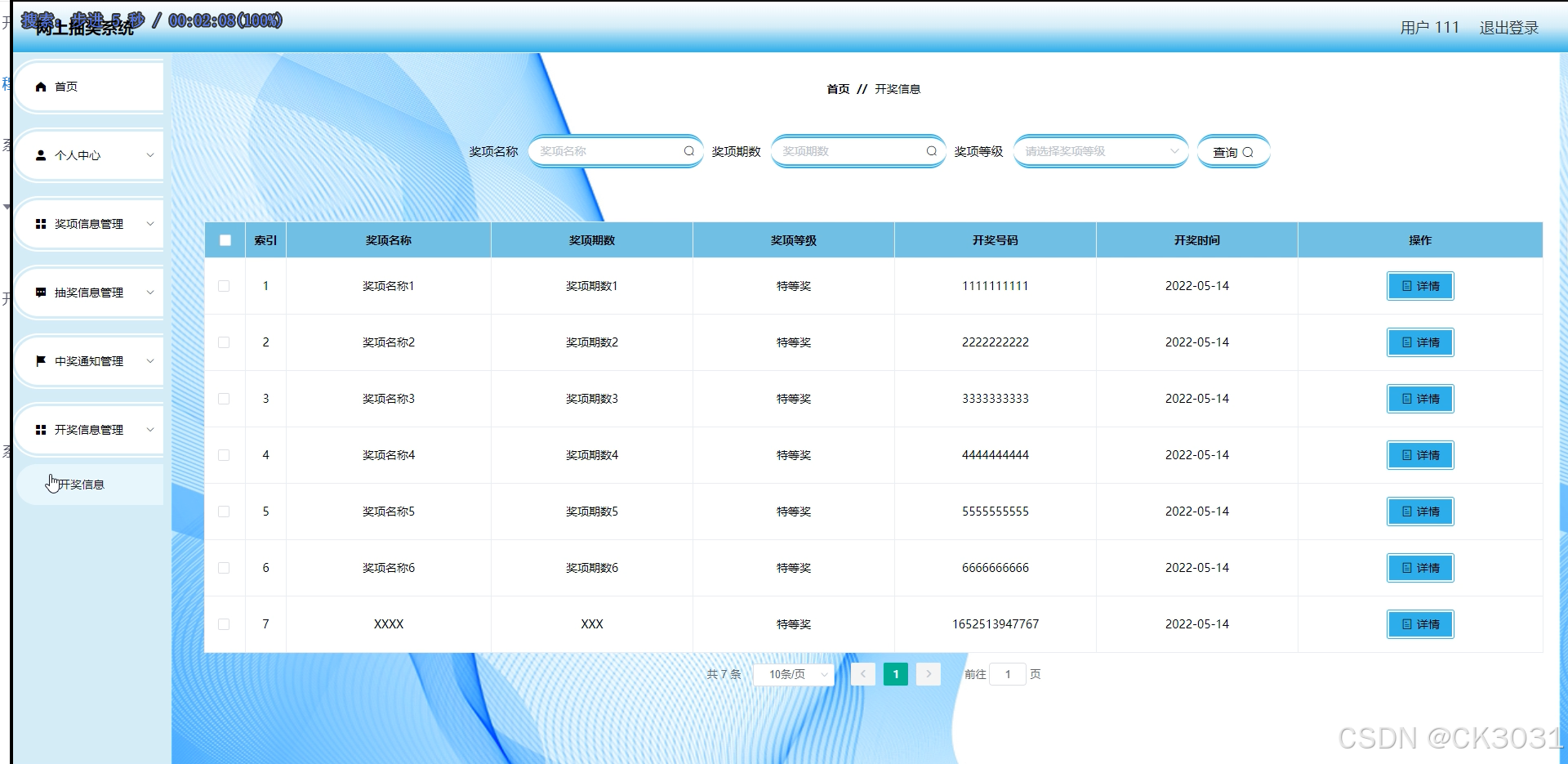Click the magnifier icon on 查询 button

click(1248, 152)
